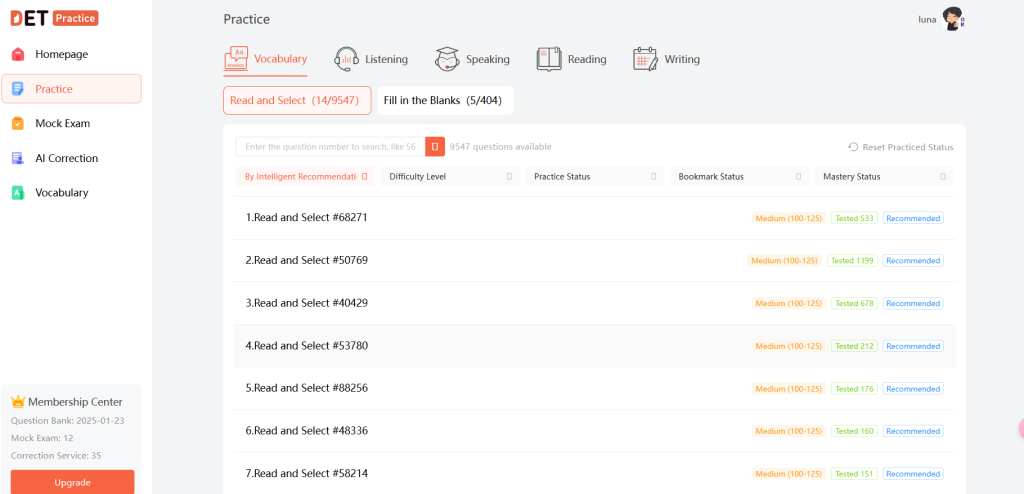
Task: Expand the Bookmark Status filter
Action: (x=739, y=177)
